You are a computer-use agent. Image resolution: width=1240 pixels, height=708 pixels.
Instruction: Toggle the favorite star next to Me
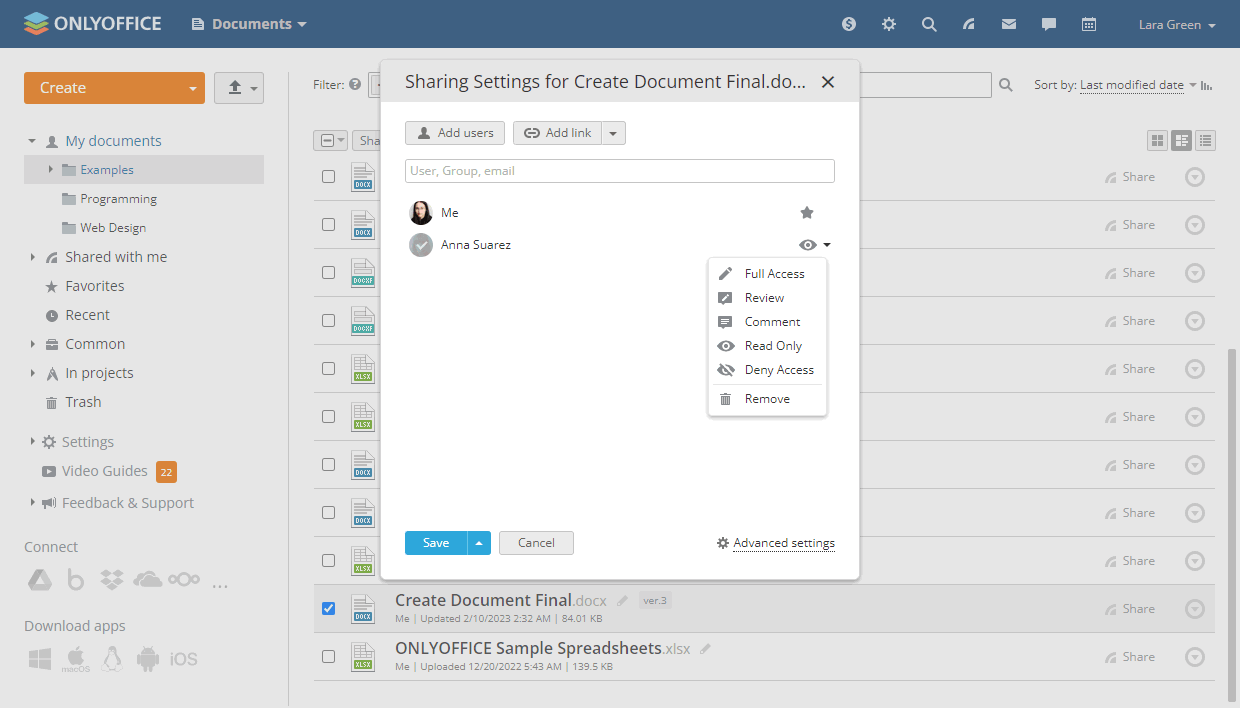[x=807, y=212]
